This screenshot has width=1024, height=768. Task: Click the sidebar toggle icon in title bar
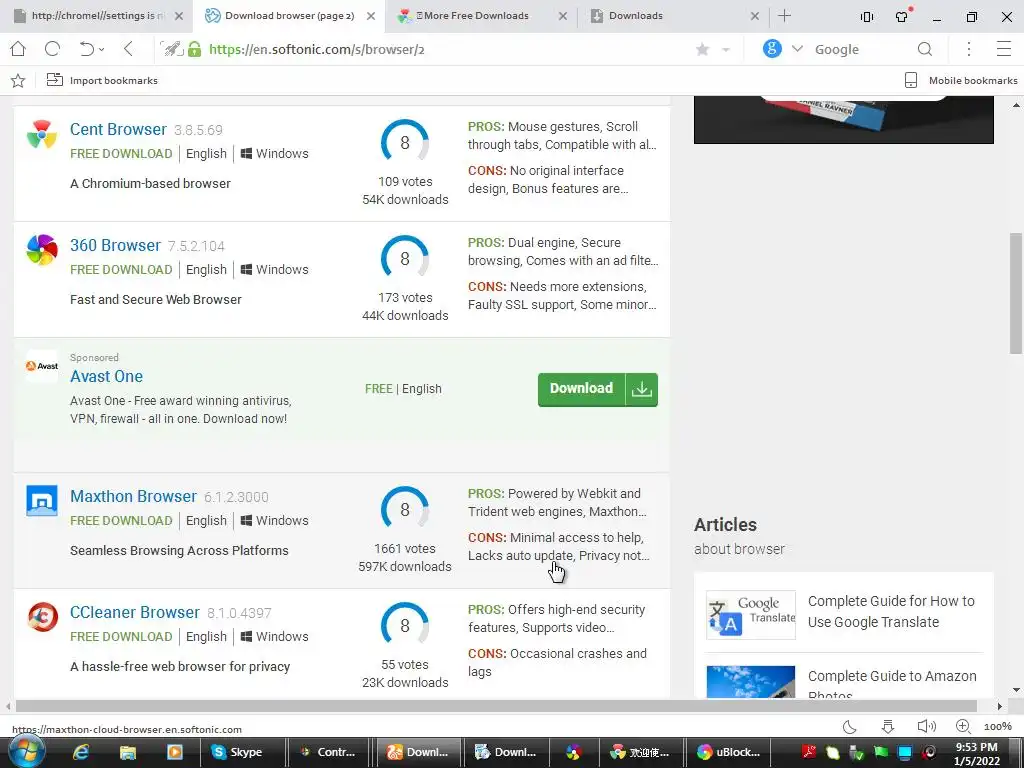867,17
